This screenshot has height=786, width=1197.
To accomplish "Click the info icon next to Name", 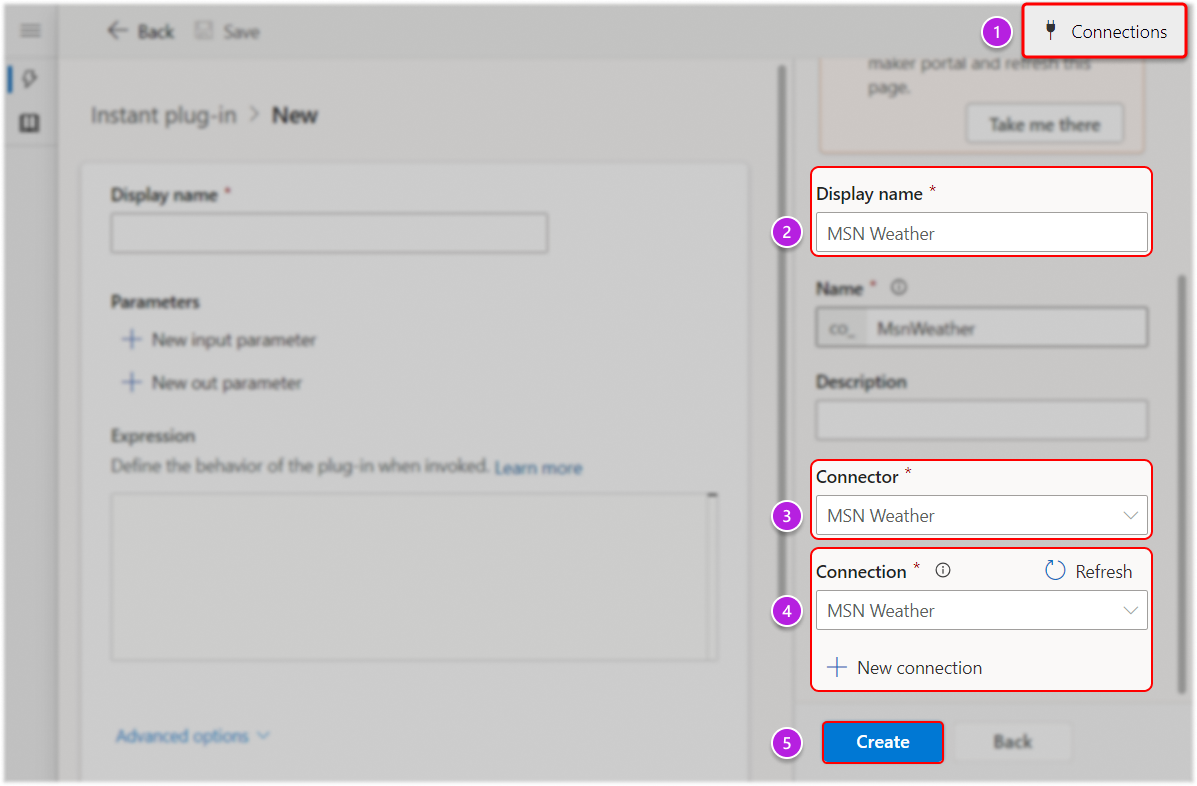I will click(898, 287).
